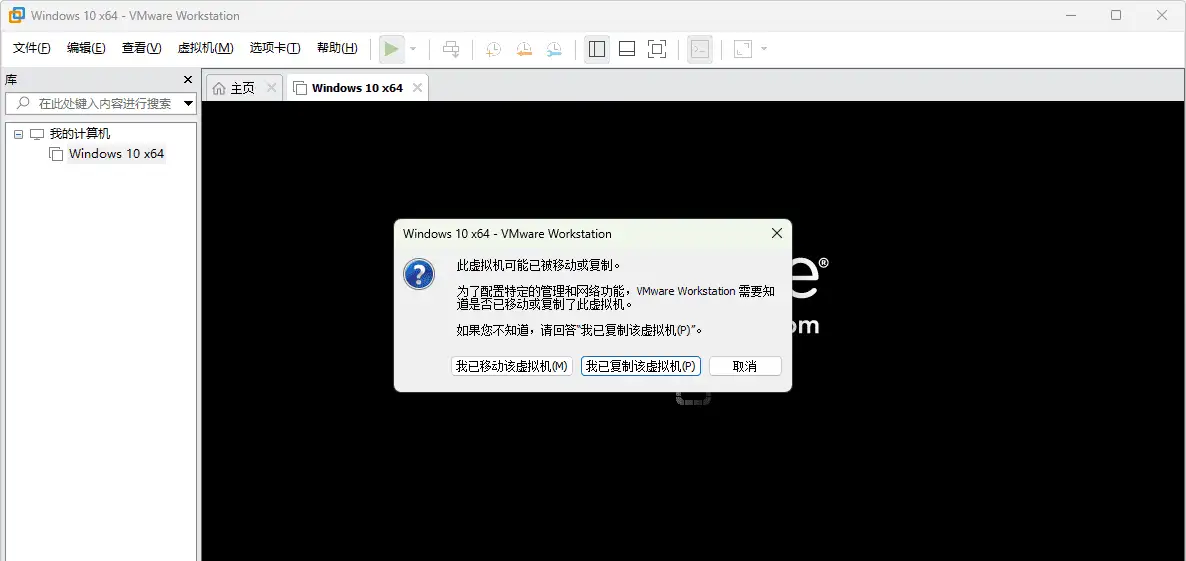Click the 取消 button in dialog
The image size is (1186, 561).
[745, 366]
